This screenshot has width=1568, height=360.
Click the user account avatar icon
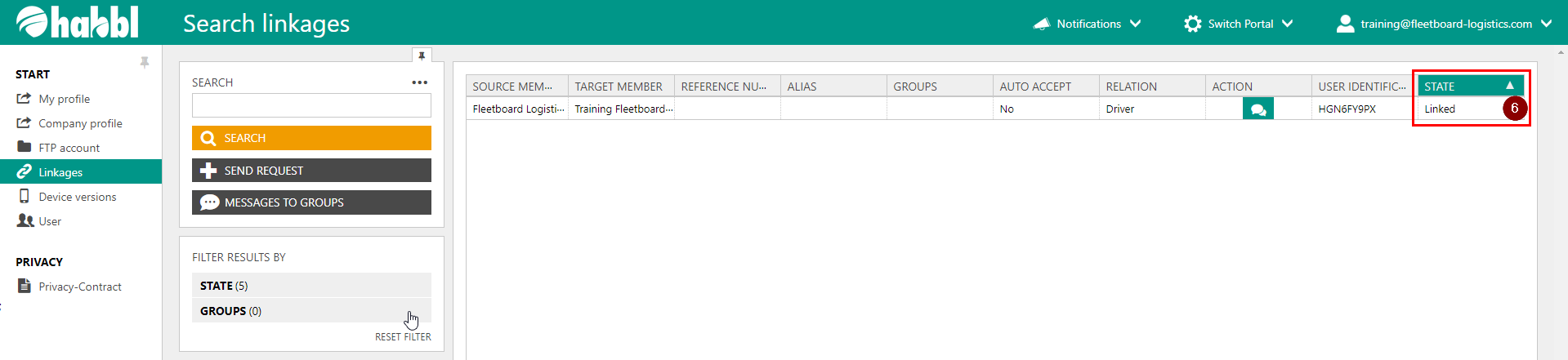tap(1344, 24)
